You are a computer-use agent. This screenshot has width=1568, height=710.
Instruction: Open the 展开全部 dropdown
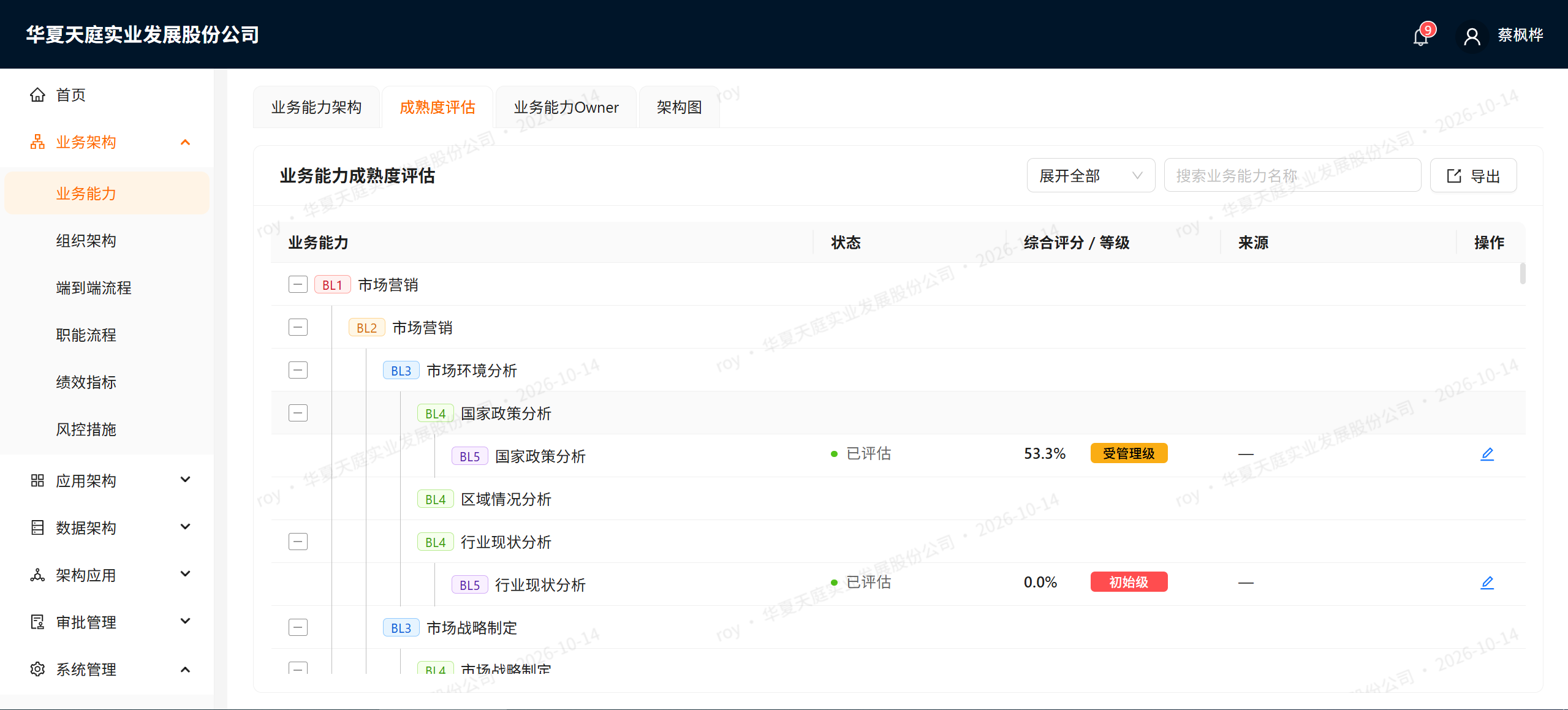coord(1091,176)
